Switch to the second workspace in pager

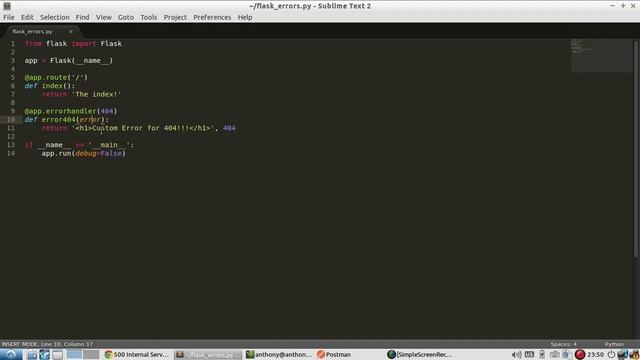click(x=91, y=355)
